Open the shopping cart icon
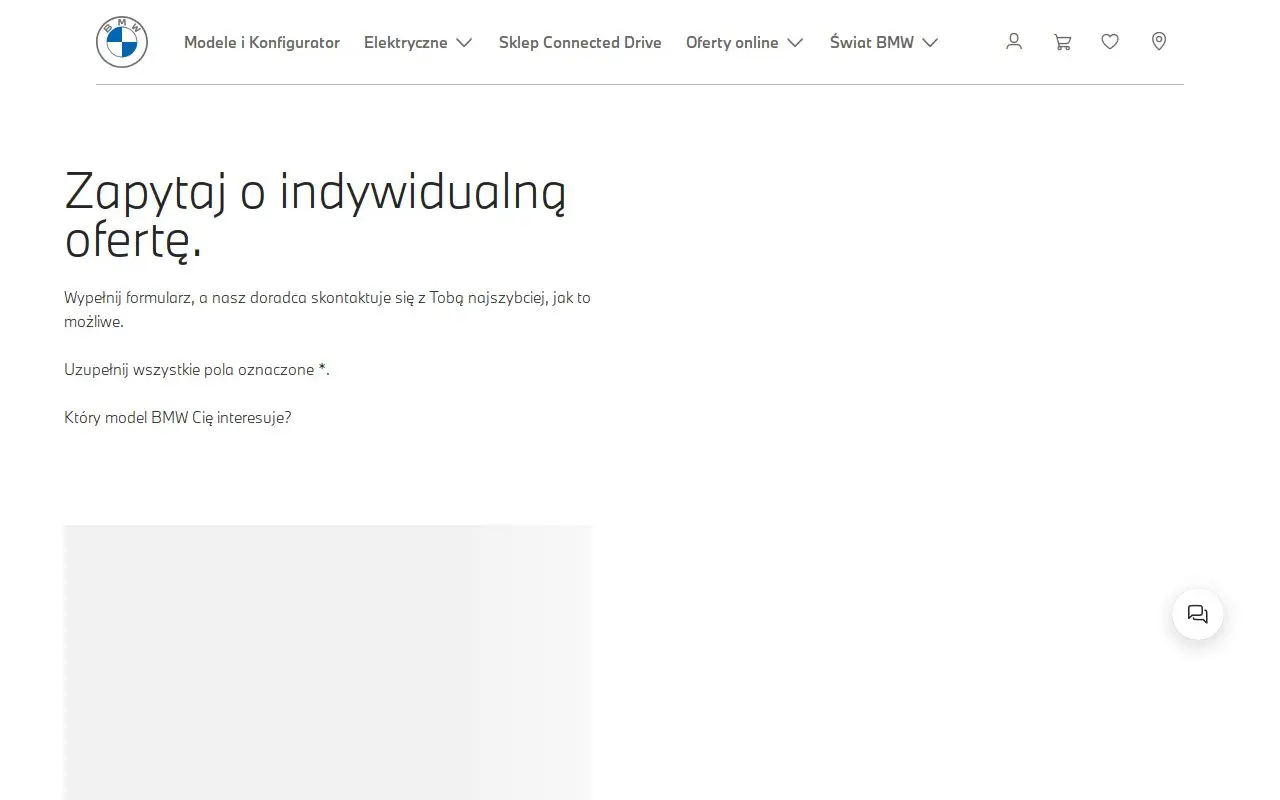The image size is (1280, 800). (1062, 42)
